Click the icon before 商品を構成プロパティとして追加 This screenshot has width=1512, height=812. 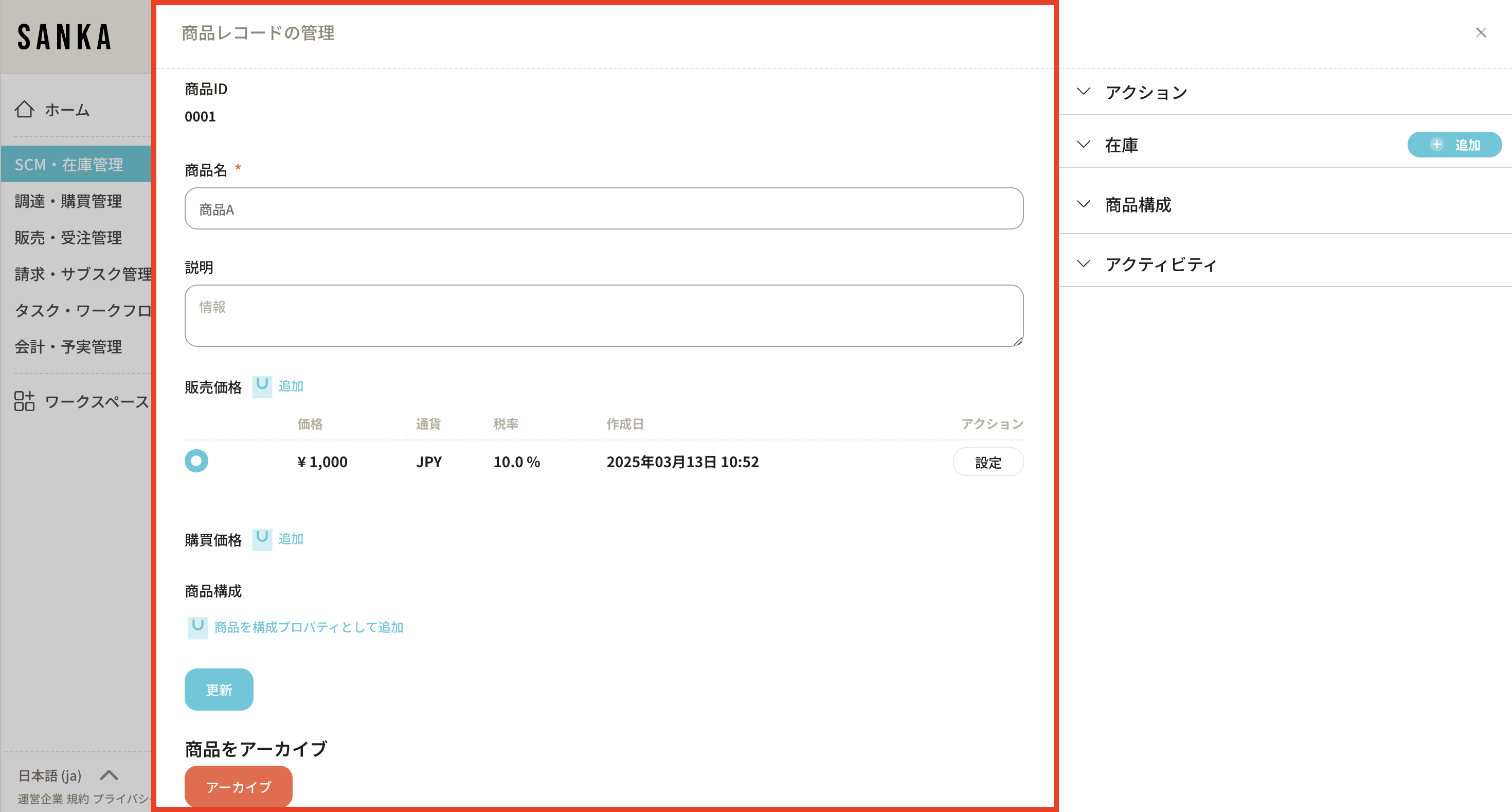point(198,627)
